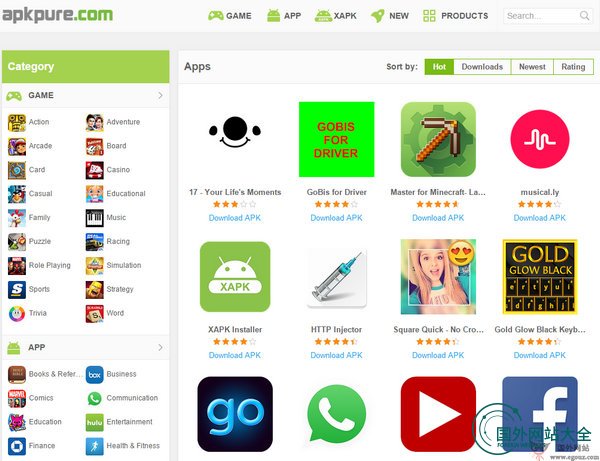The image size is (600, 461).
Task: Sort apps by Rating
Action: [573, 67]
